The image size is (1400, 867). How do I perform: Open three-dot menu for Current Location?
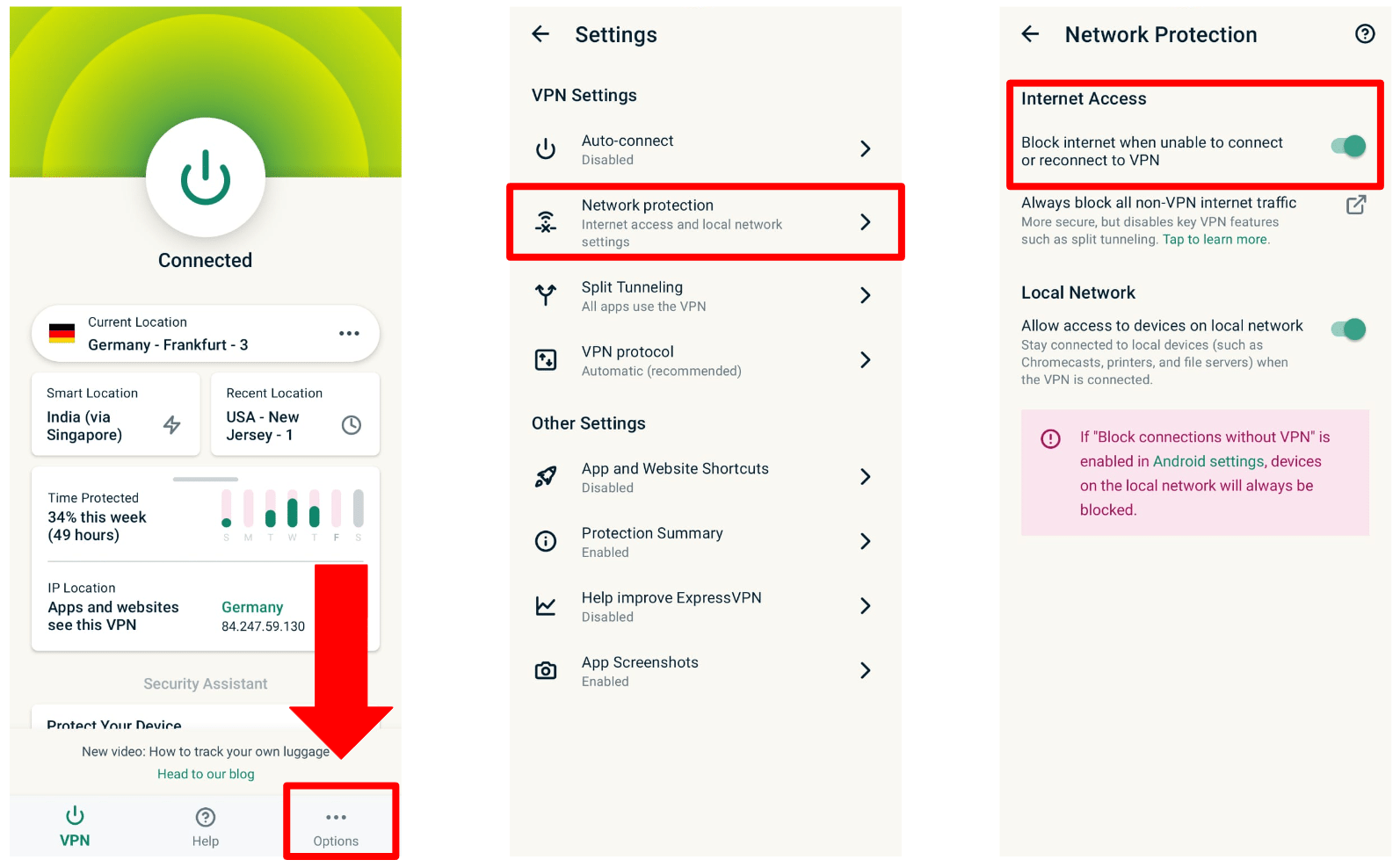[x=349, y=333]
